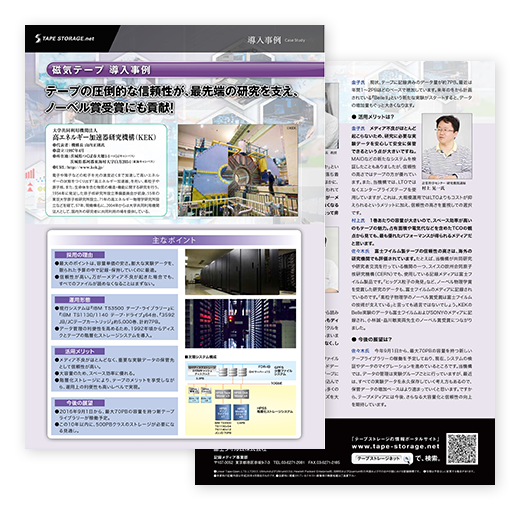This screenshot has height=510, width=520.
Task: Click the QR code on the back page
Action: coord(462,449)
